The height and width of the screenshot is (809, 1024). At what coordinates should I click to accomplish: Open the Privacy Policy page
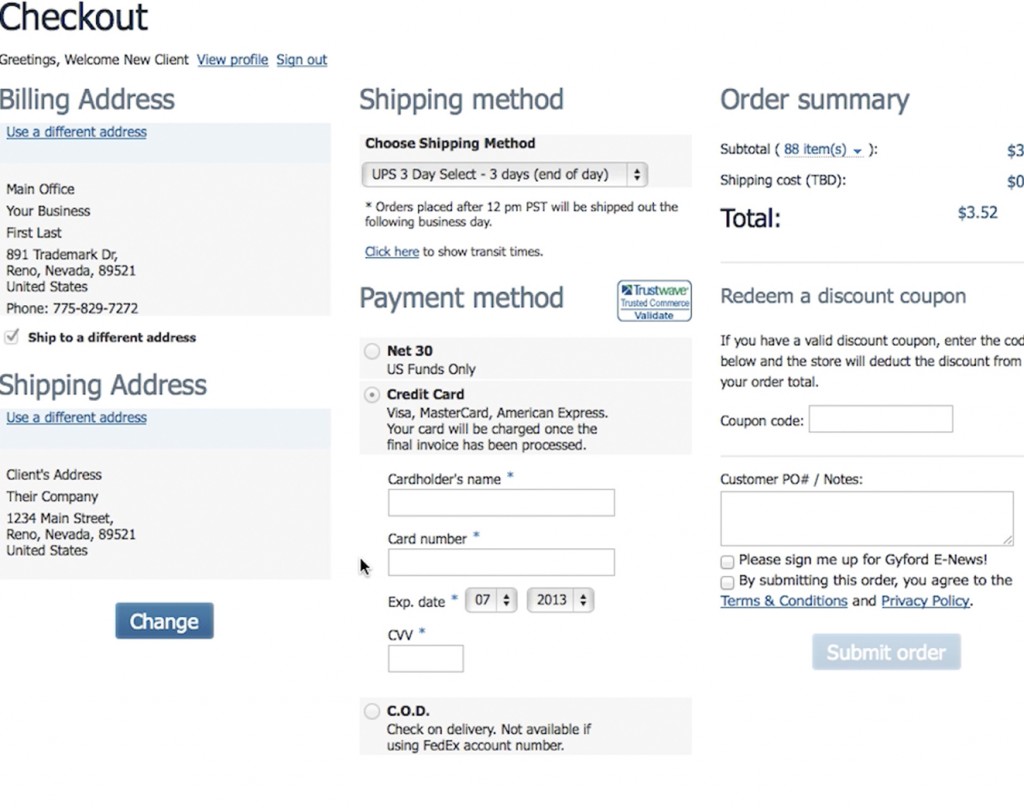925,601
